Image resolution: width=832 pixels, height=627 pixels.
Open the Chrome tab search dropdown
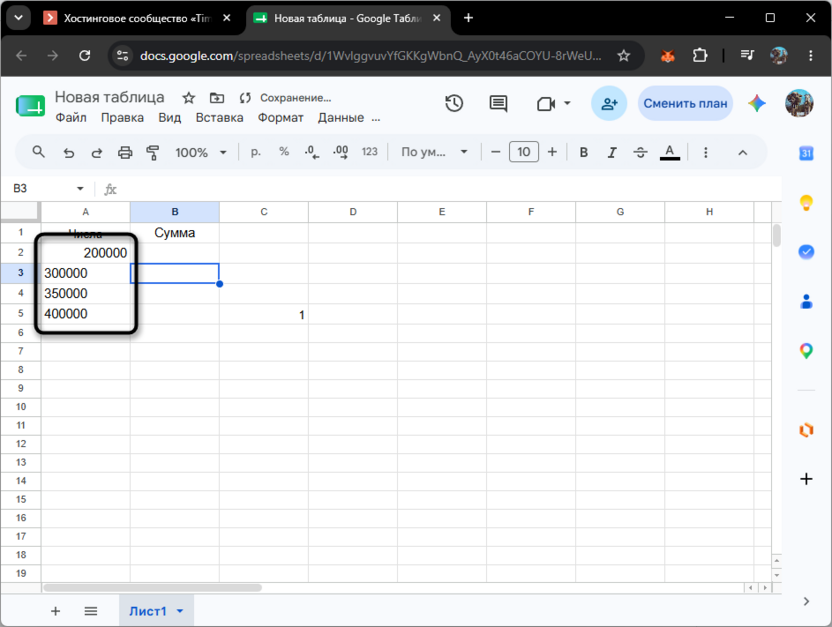pos(19,18)
